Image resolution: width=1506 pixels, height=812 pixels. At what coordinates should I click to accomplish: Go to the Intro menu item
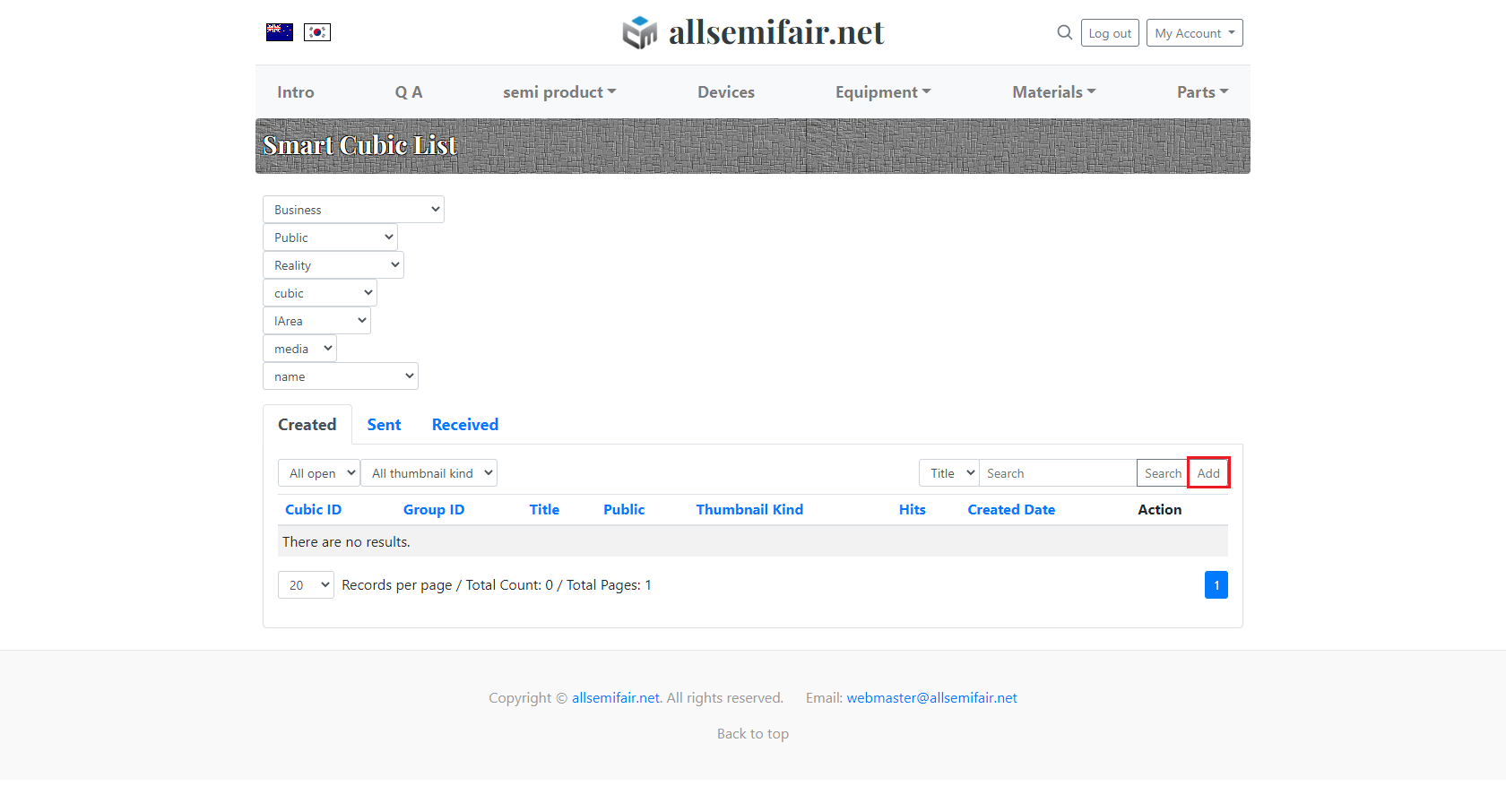pos(296,92)
